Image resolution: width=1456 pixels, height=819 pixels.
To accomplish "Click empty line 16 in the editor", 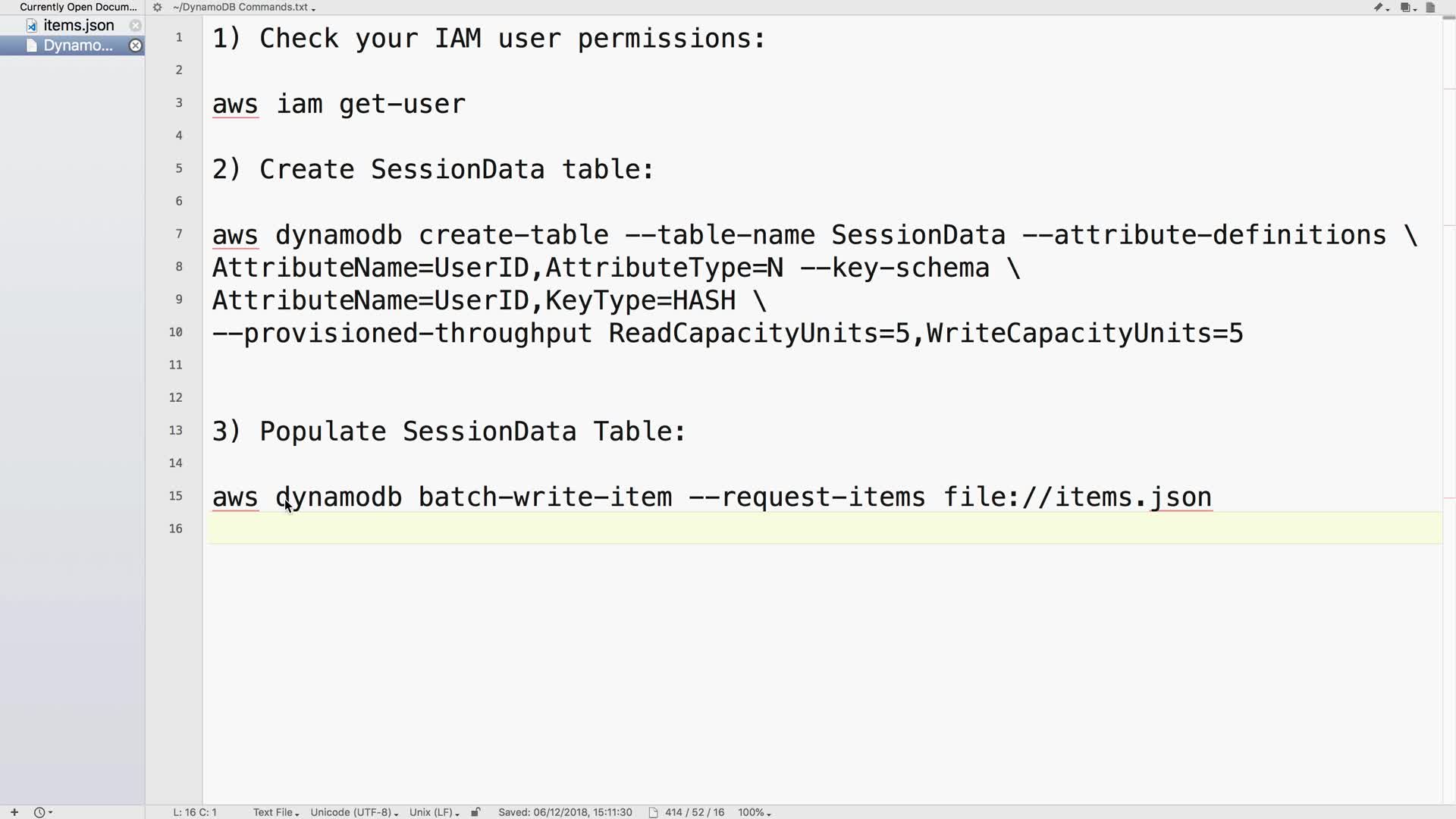I will click(x=758, y=529).
